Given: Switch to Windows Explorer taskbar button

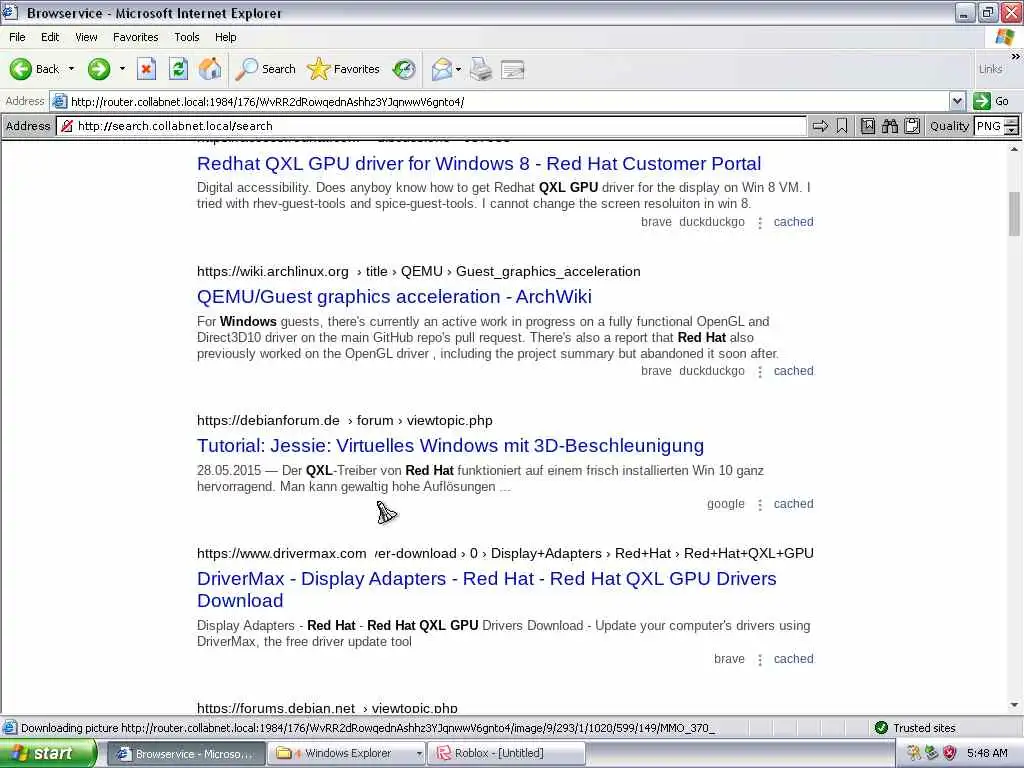Looking at the screenshot, I should pos(347,754).
